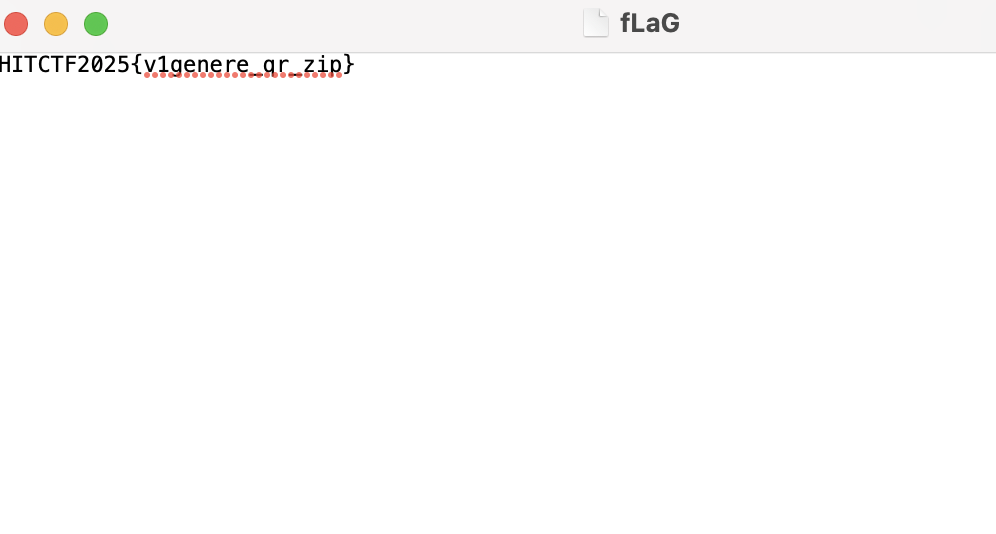Screen dimensions: 996x534
Task: Click the document proxy icon beside fLaG
Action: [x=596, y=23]
